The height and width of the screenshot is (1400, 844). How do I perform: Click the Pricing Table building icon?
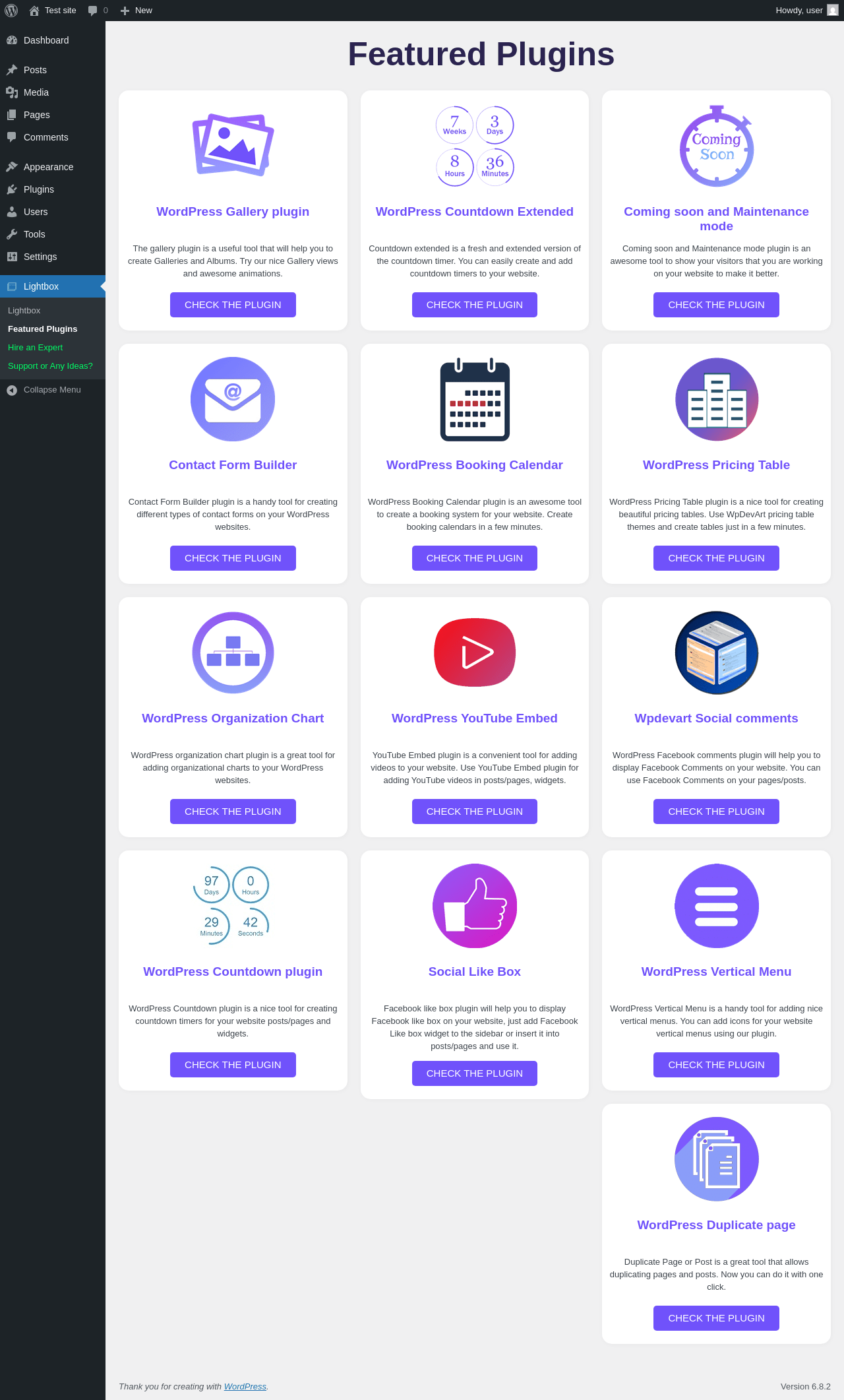(x=717, y=399)
